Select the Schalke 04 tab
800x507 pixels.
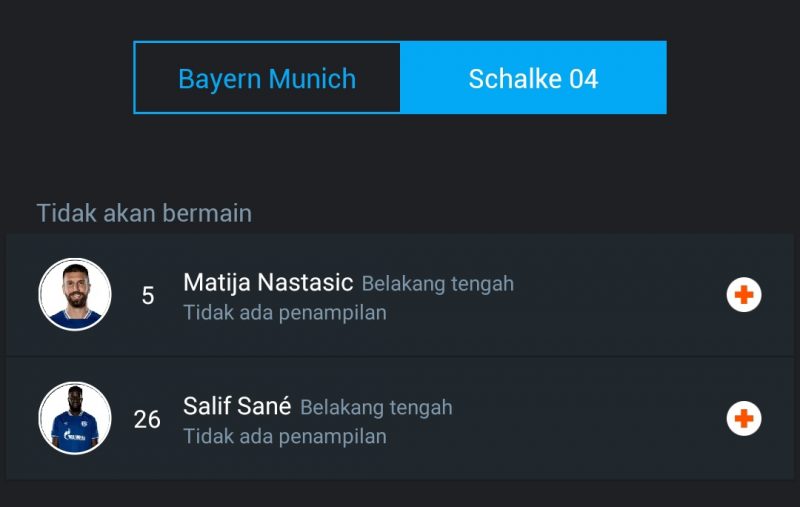point(533,78)
